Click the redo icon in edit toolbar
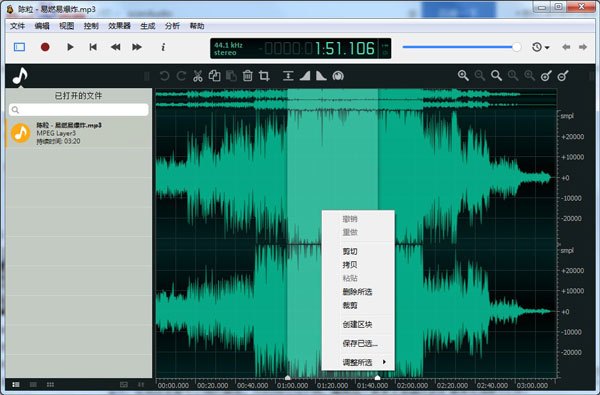 [x=181, y=76]
